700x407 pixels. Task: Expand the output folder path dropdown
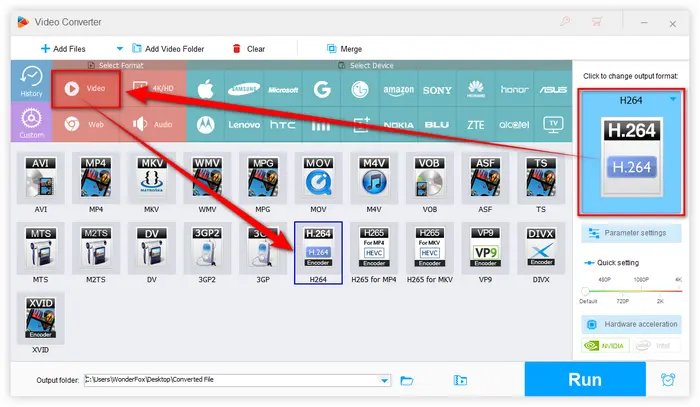coord(384,381)
